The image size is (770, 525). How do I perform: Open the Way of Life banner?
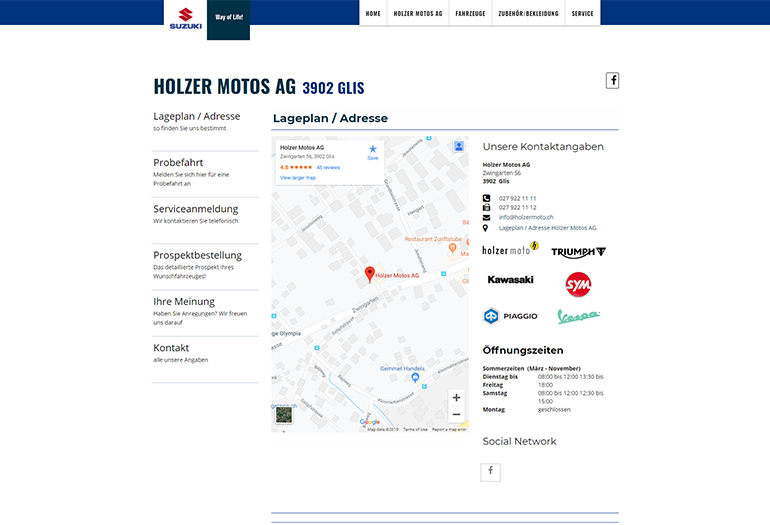click(x=228, y=20)
